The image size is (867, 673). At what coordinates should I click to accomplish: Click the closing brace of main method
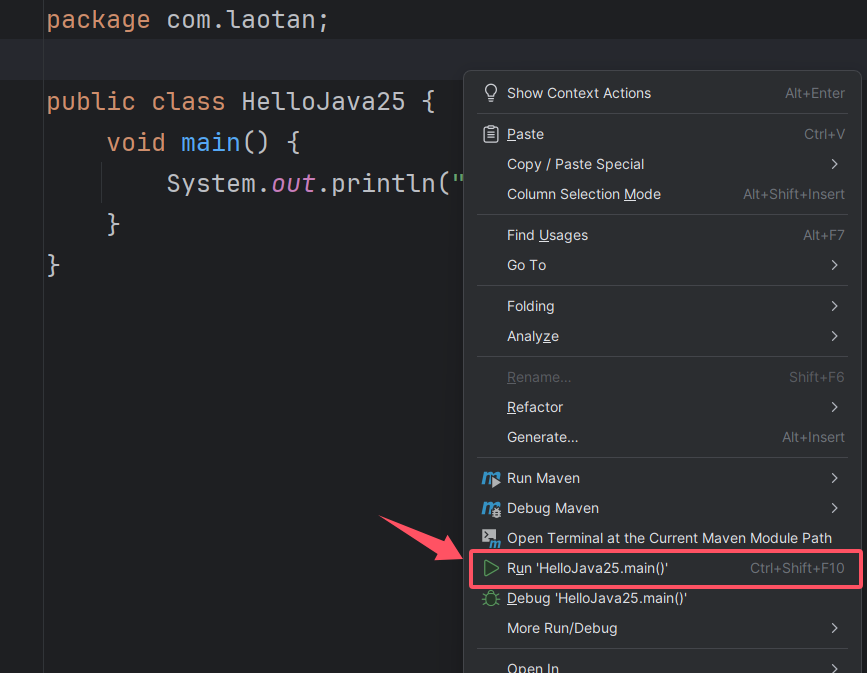(113, 225)
